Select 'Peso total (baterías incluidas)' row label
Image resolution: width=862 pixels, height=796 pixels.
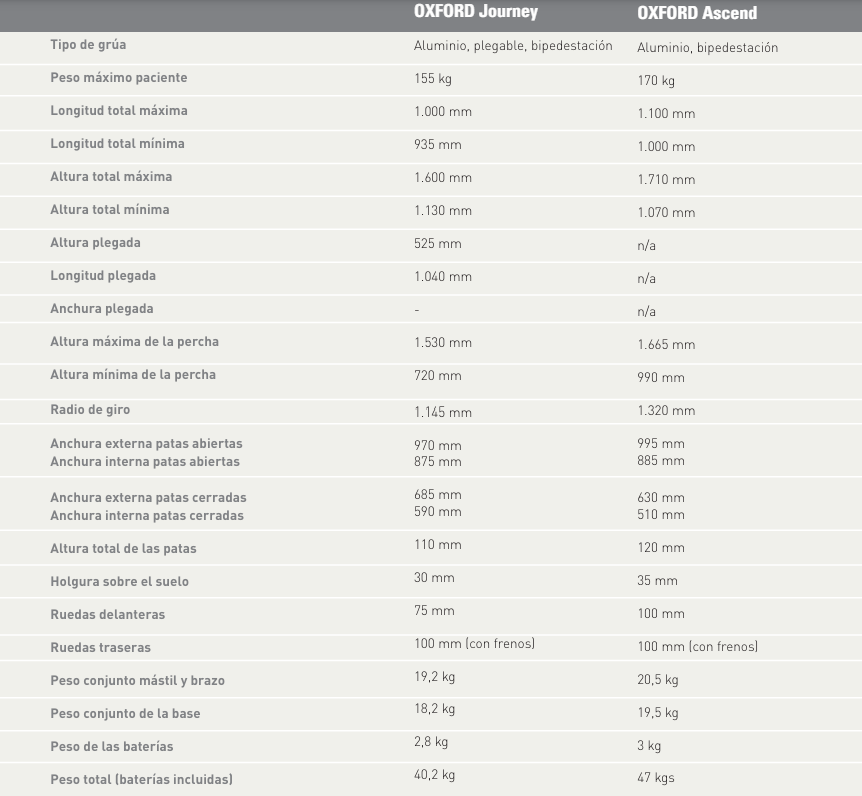[x=141, y=779]
